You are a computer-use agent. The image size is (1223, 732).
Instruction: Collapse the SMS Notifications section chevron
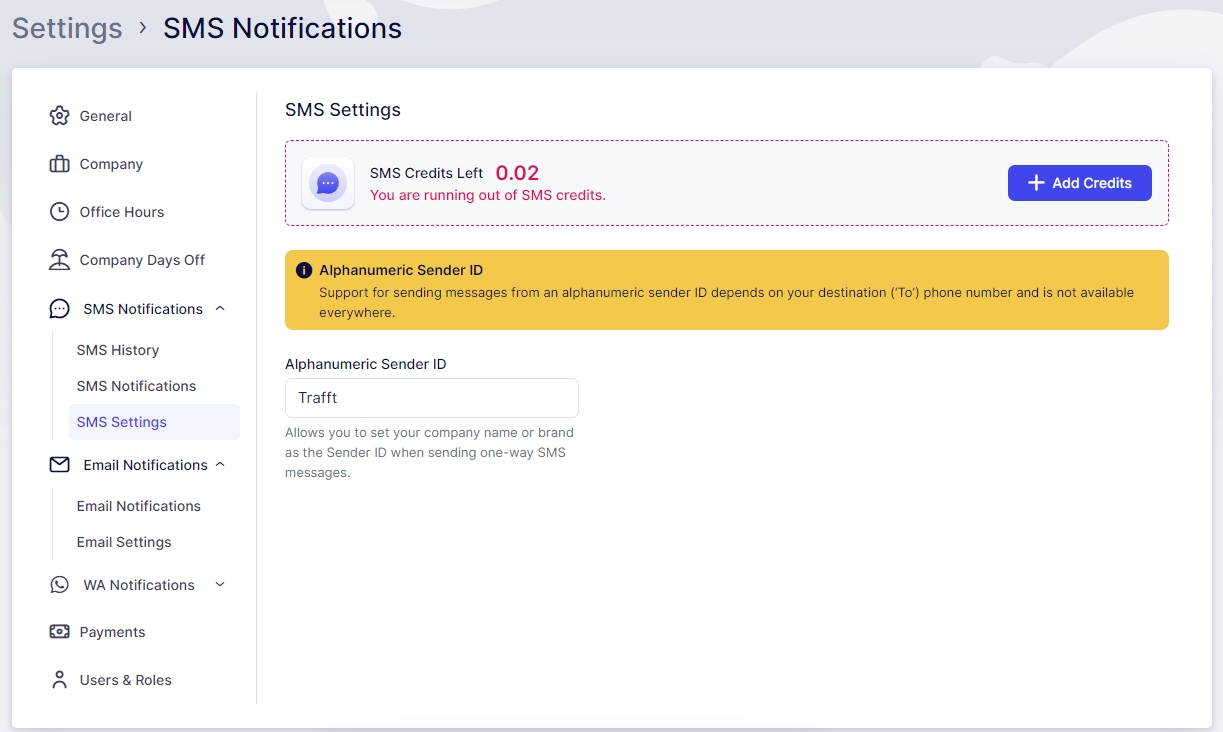[220, 309]
